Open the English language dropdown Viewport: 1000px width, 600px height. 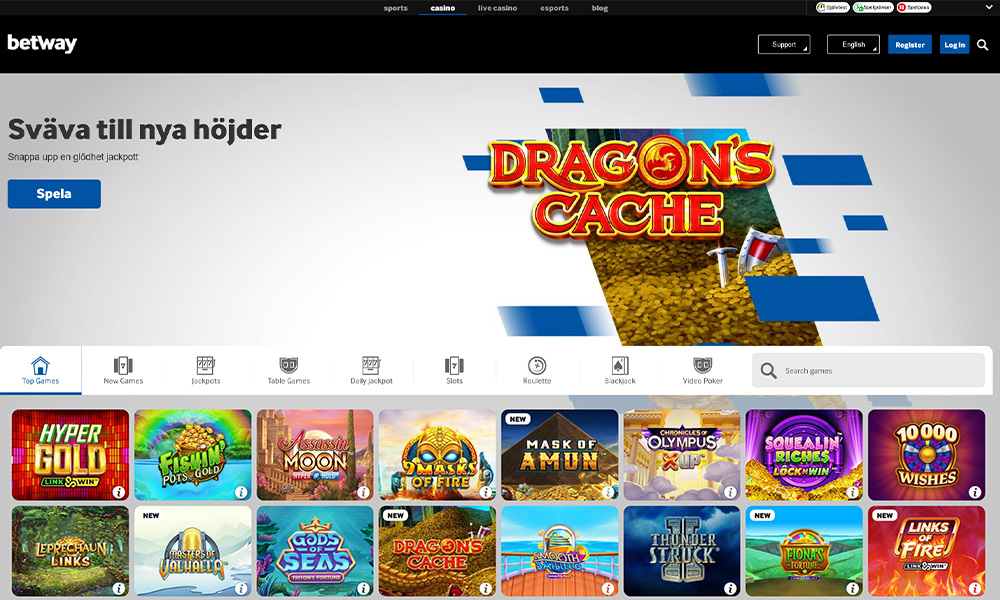click(x=853, y=45)
